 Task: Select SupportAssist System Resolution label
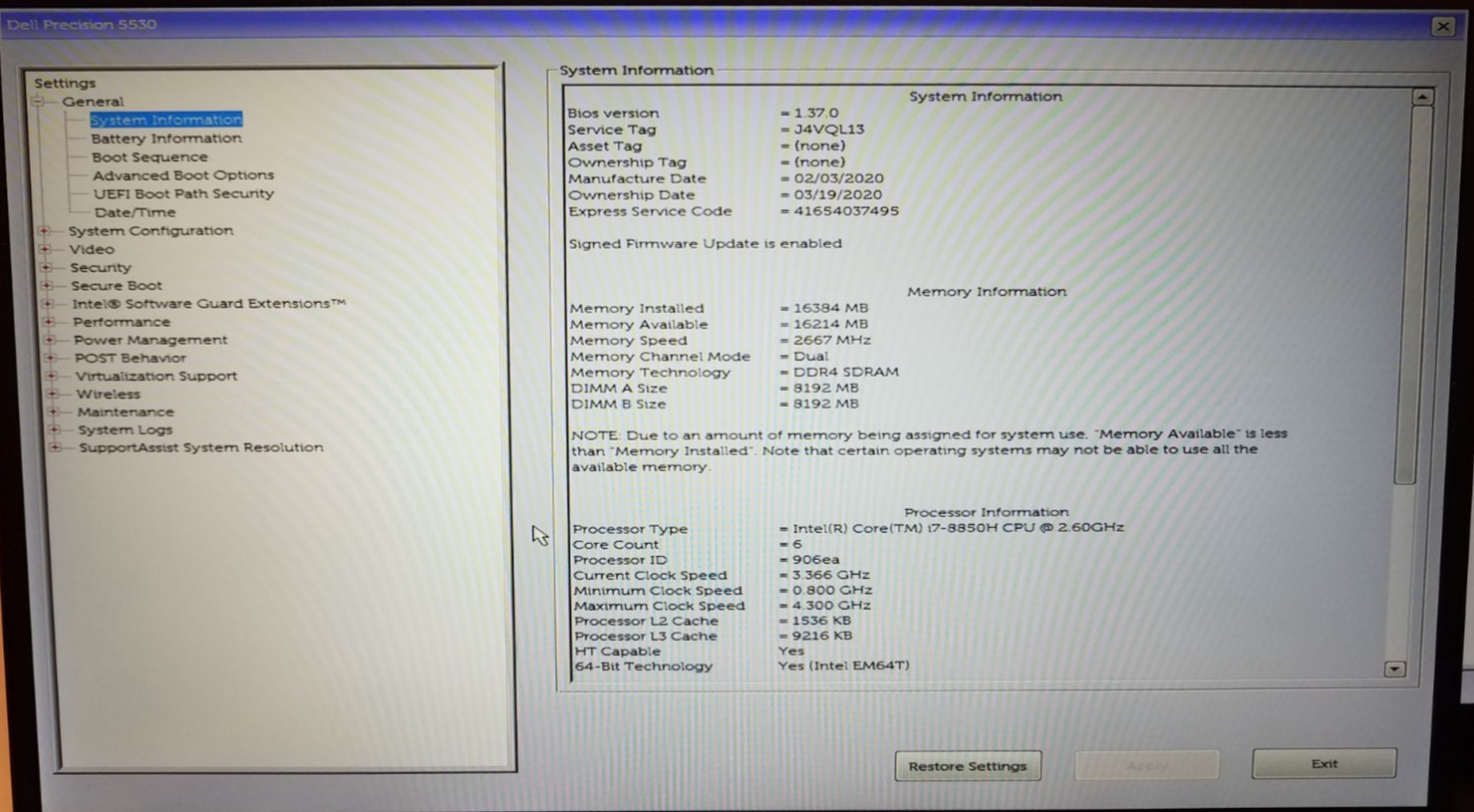pos(201,447)
